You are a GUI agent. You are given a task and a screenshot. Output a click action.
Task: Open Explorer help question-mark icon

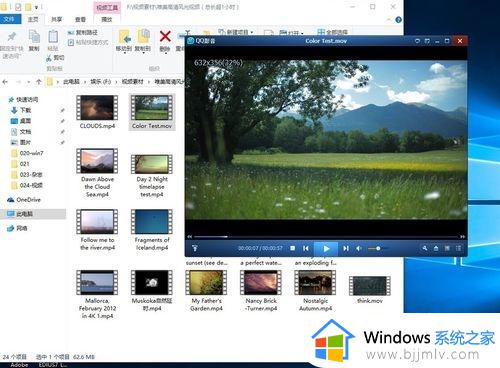point(398,20)
